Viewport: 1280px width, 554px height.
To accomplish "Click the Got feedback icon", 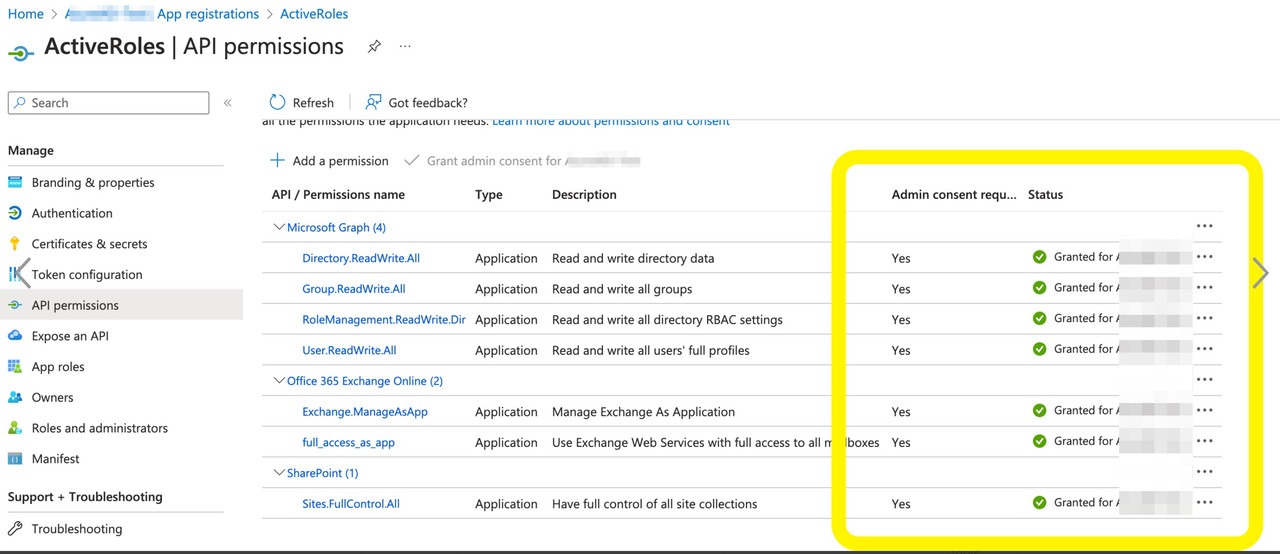I will click(373, 102).
